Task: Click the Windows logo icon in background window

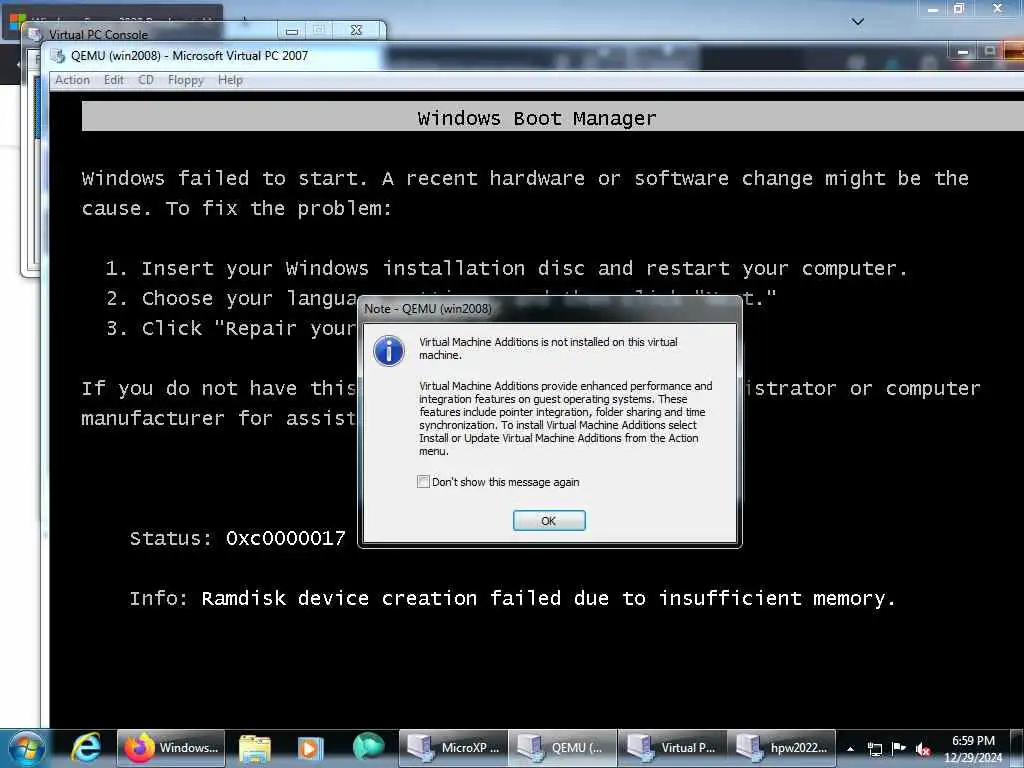Action: (x=18, y=20)
